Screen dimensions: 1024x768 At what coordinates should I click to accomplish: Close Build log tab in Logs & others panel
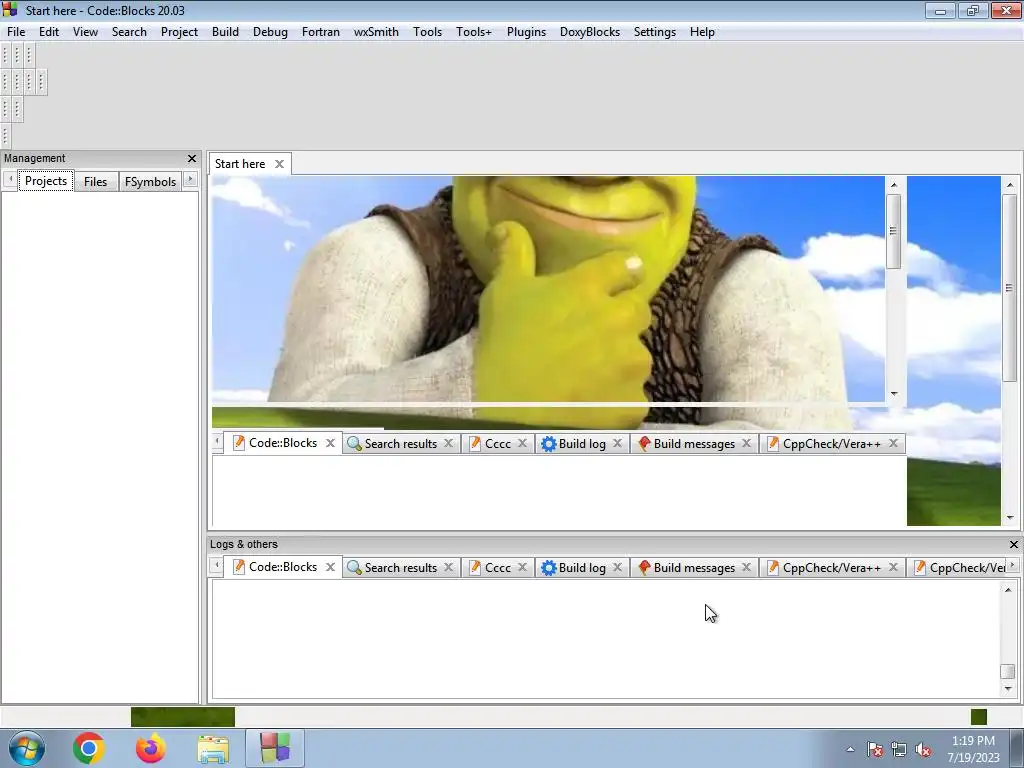617,568
